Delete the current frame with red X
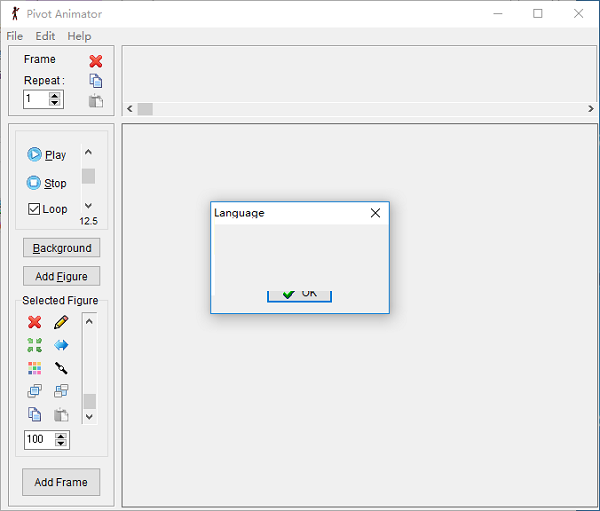The image size is (600, 511). point(96,61)
